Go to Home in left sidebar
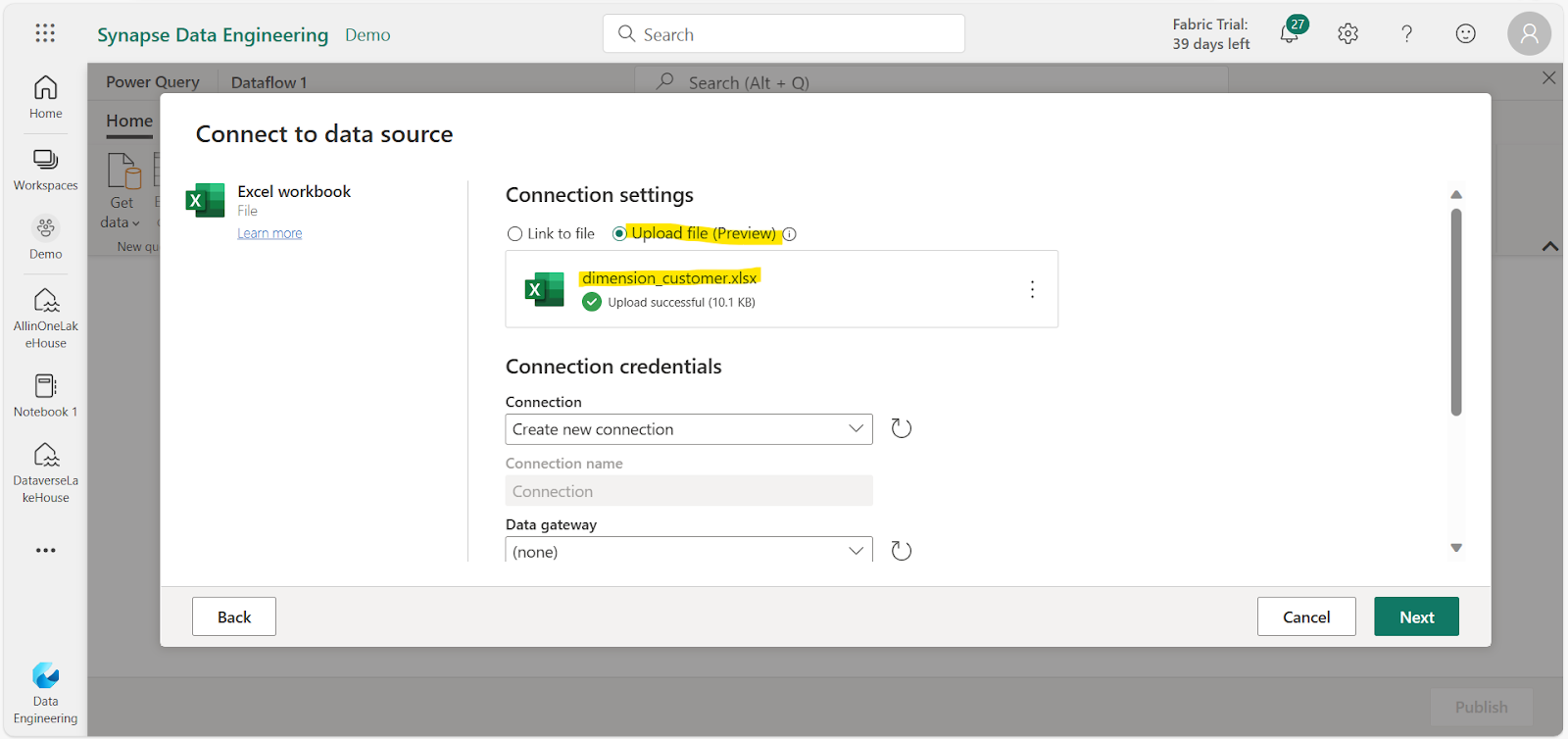Screen dimensions: 1568x739 (x=45, y=98)
